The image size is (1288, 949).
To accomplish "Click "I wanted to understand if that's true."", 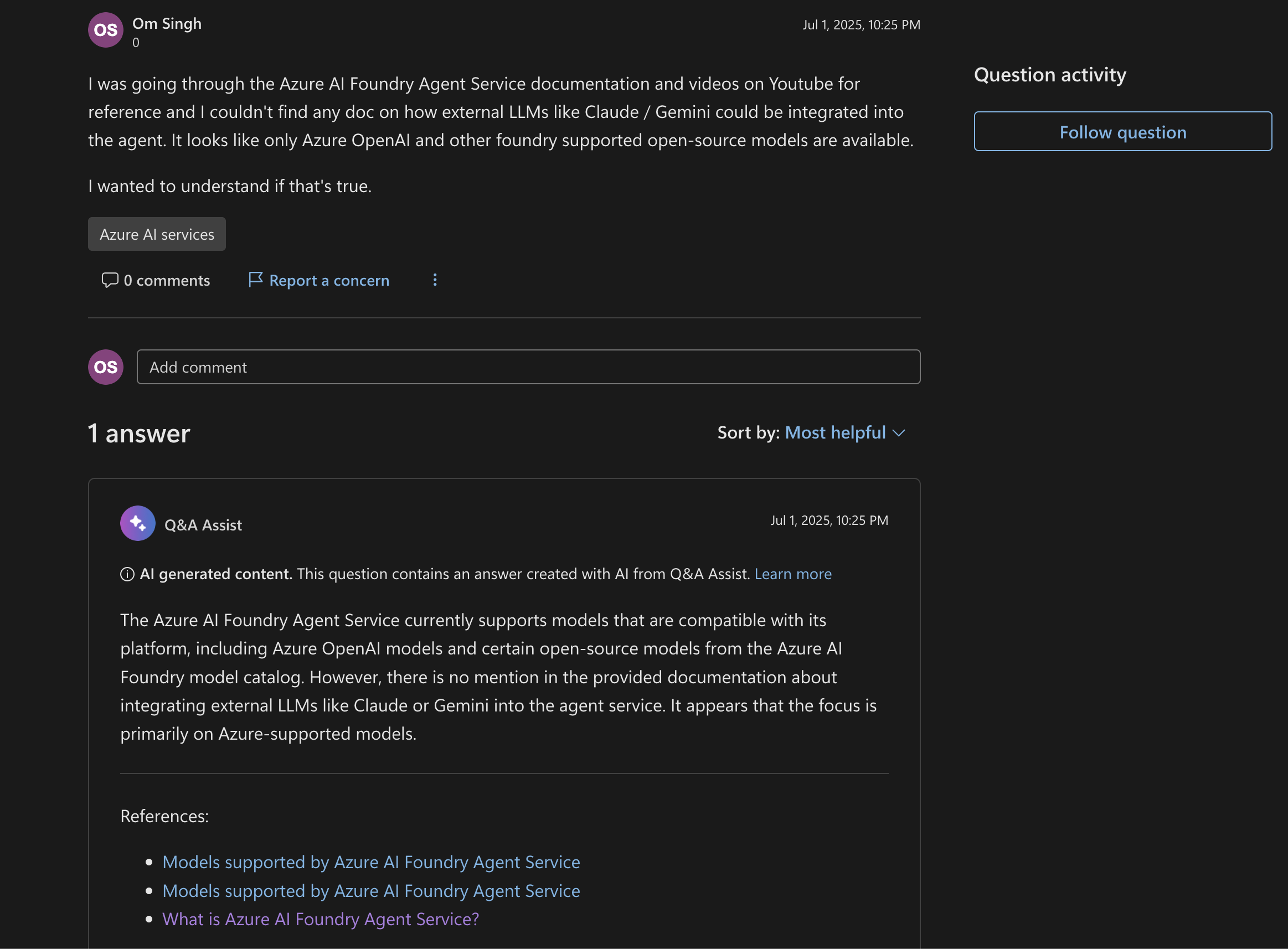I will [230, 186].
